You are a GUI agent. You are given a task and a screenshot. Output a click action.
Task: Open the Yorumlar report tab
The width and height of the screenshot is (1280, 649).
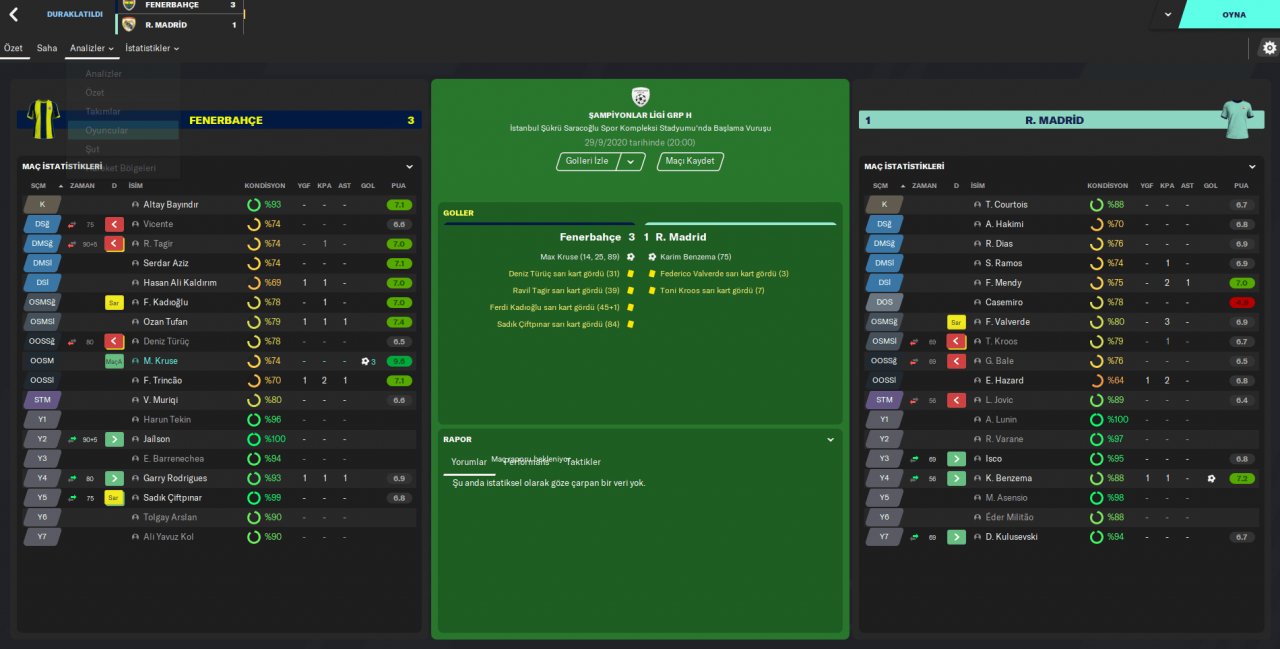click(x=469, y=462)
